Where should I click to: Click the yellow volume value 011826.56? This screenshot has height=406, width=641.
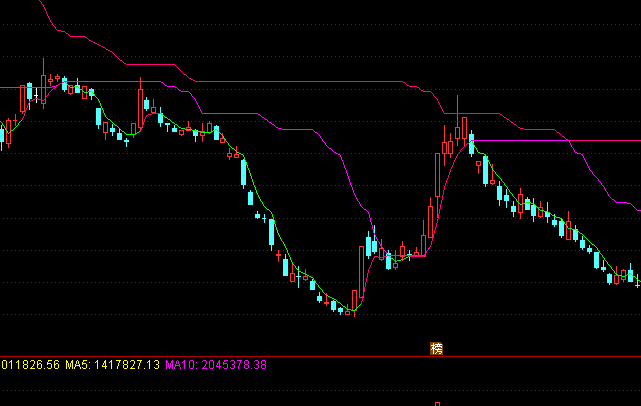(30, 365)
